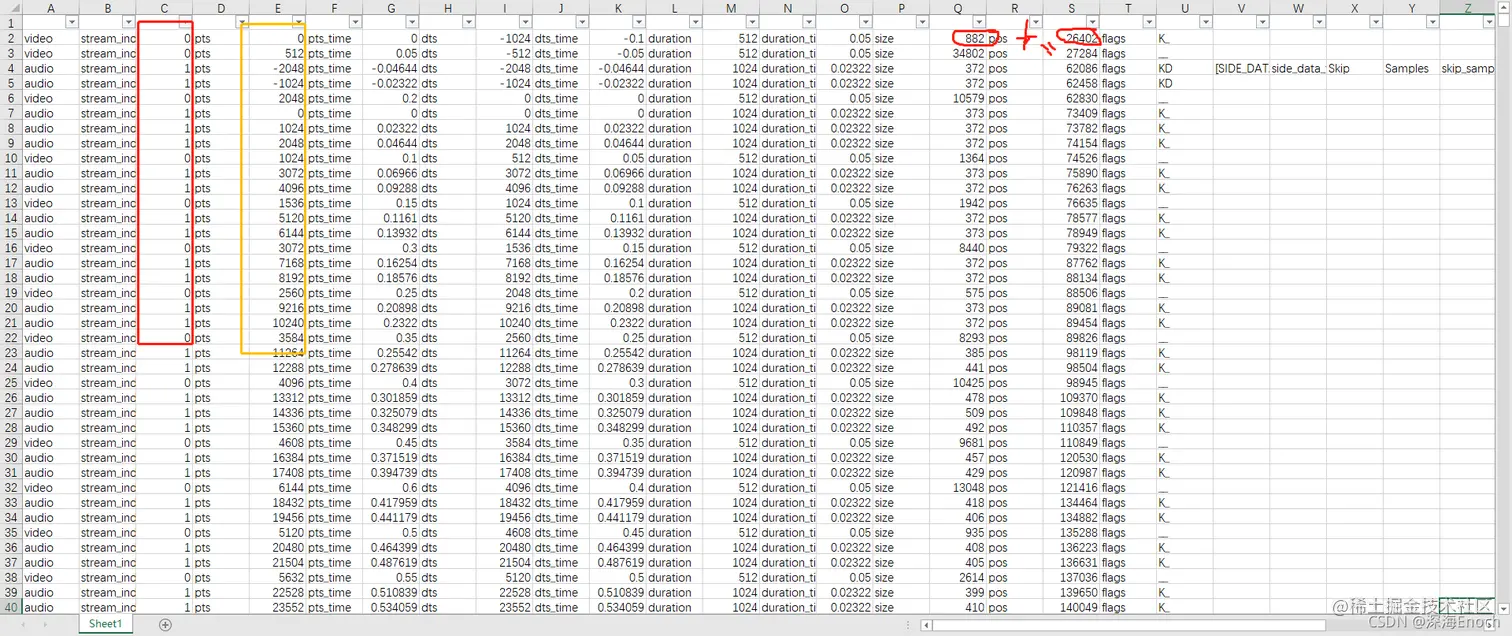Screen dimensions: 1512x636
Task: Click cell S3 containing 27284
Action: 1072,54
